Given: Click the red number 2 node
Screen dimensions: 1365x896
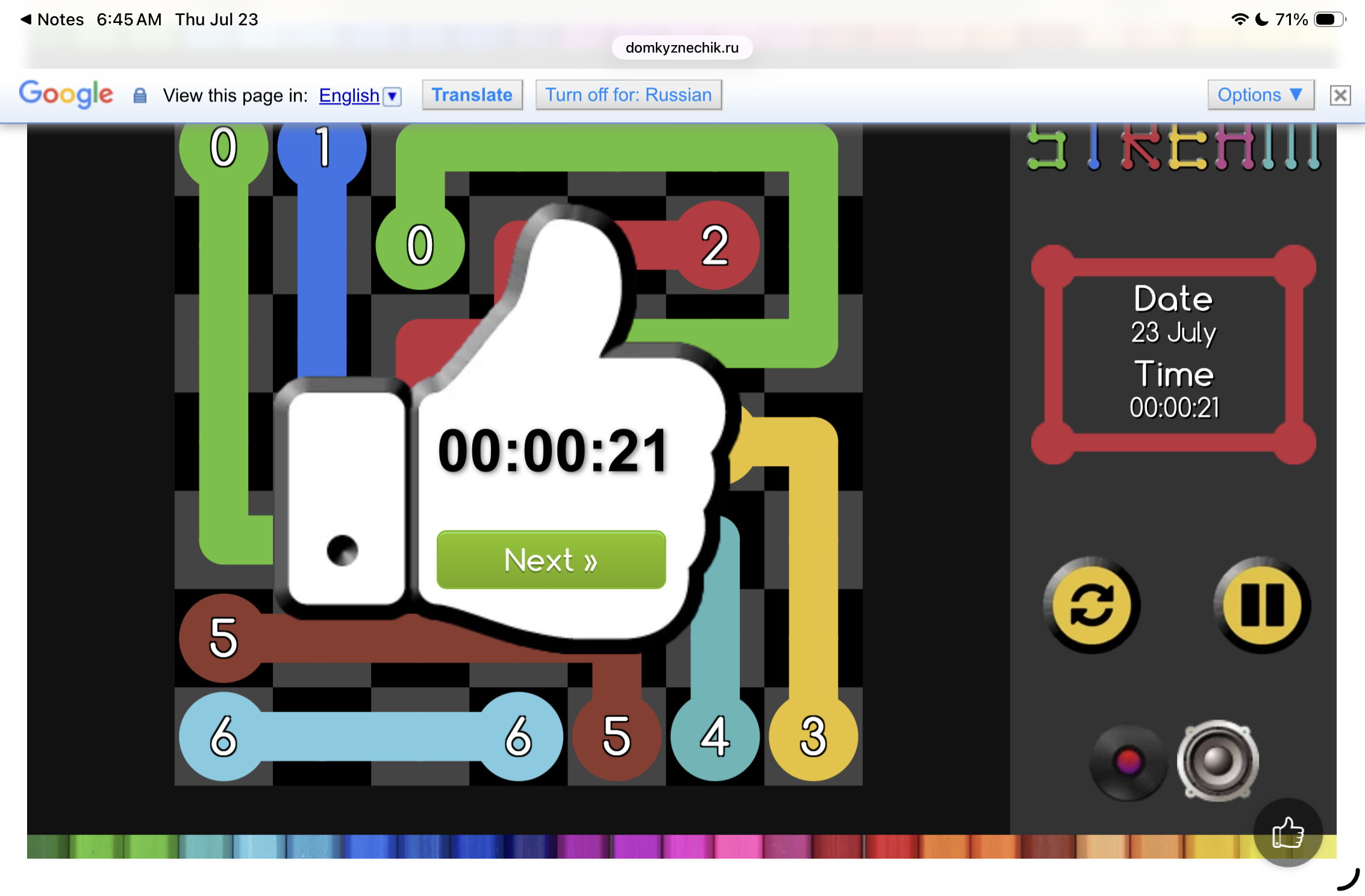Looking at the screenshot, I should (x=715, y=245).
